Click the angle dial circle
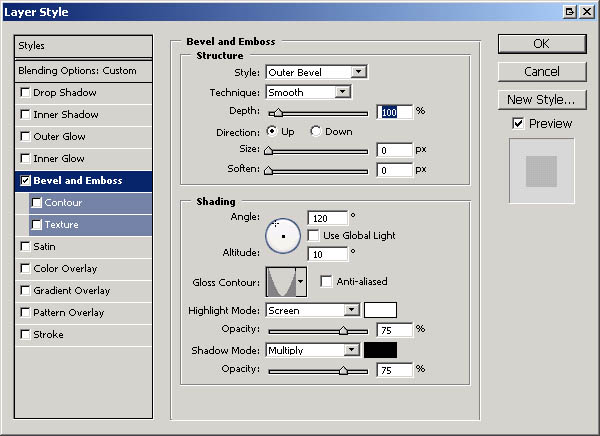Viewport: 600px width, 436px height. click(x=284, y=235)
